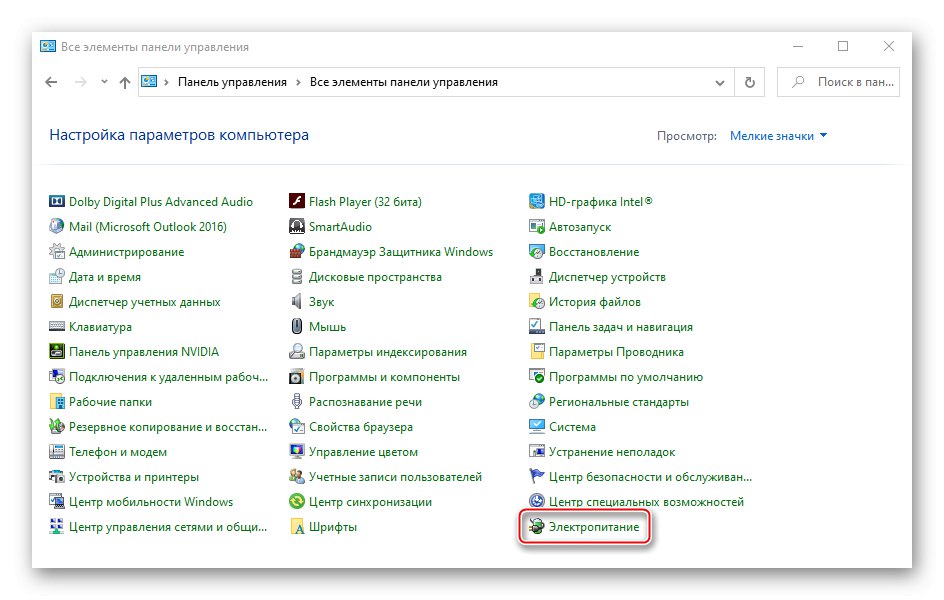Click the Клавиатура keyboard icon
The width and height of the screenshot is (944, 600).
[x=57, y=327]
